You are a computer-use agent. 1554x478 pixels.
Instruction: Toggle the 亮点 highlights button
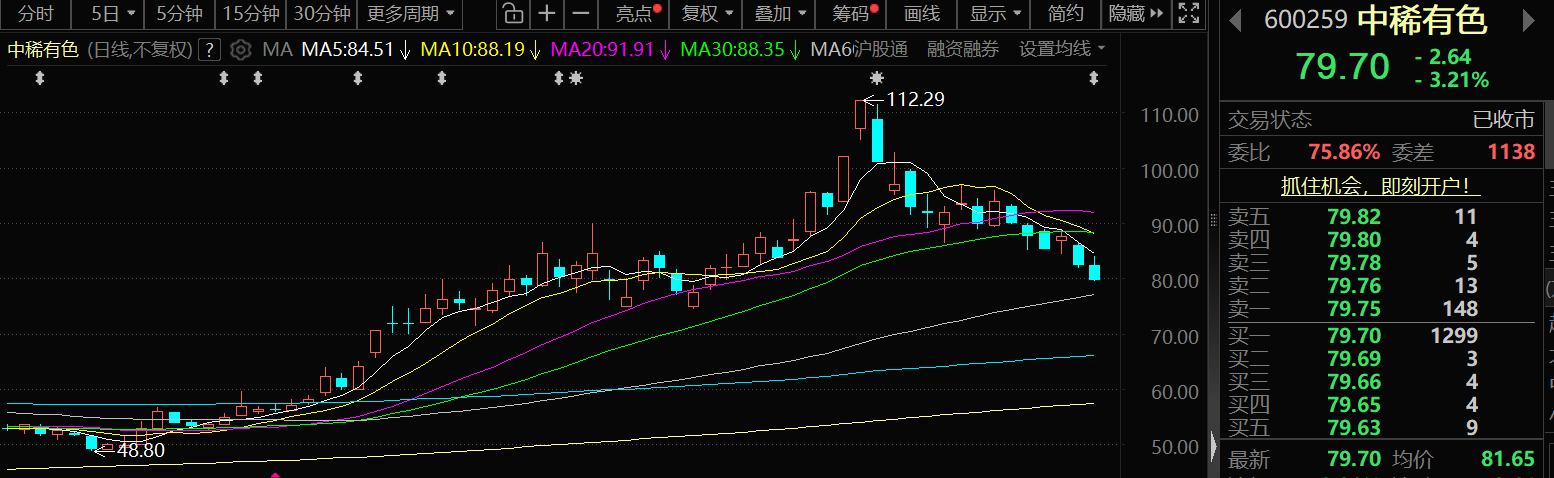pyautogui.click(x=636, y=14)
